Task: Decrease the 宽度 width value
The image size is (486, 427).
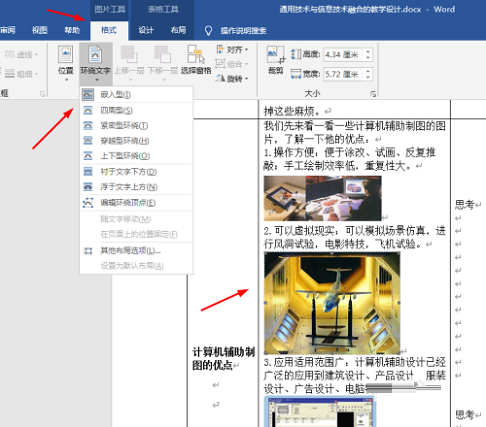Action: (368, 77)
